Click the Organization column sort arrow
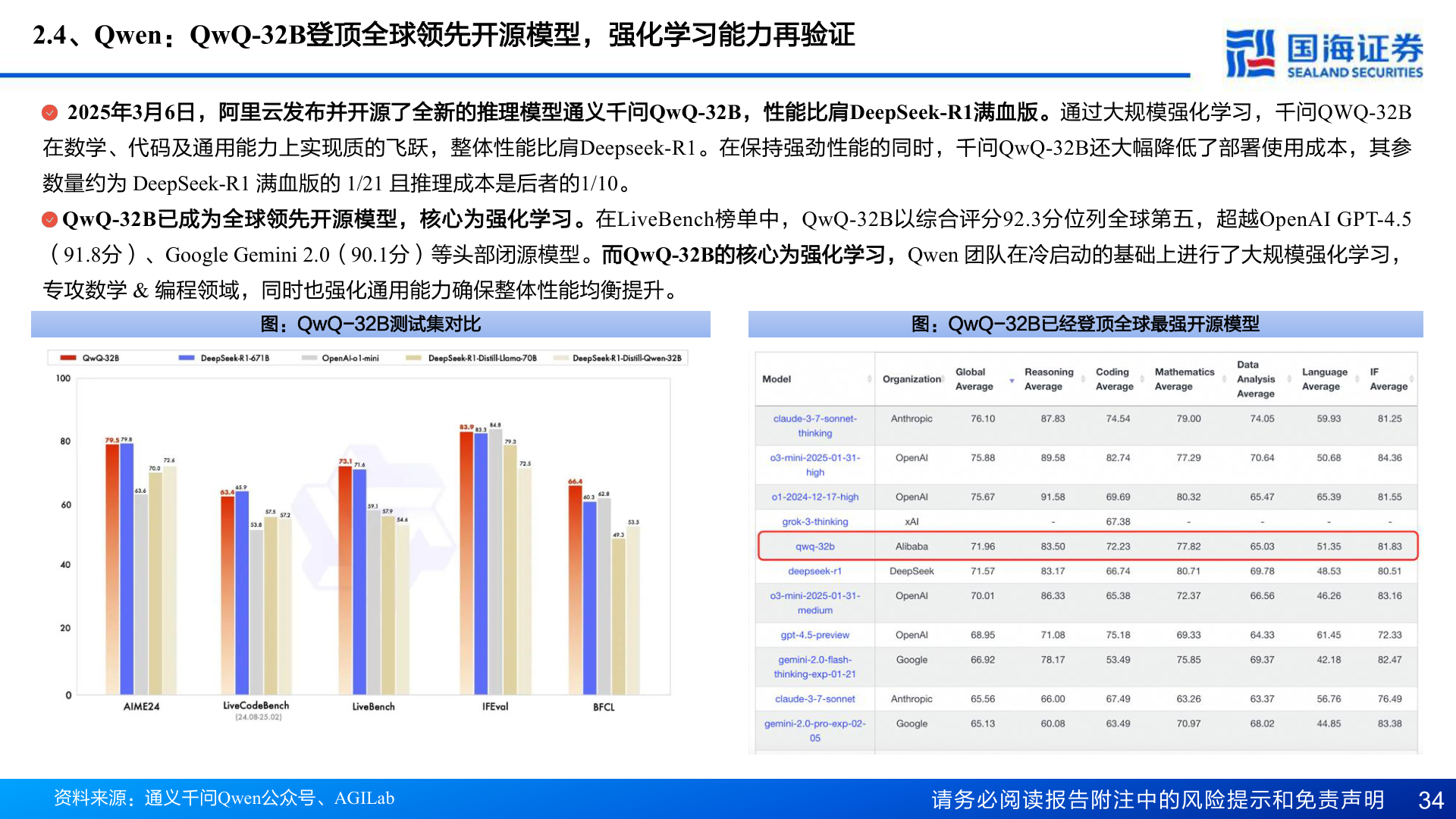The image size is (1456, 819). (x=944, y=379)
